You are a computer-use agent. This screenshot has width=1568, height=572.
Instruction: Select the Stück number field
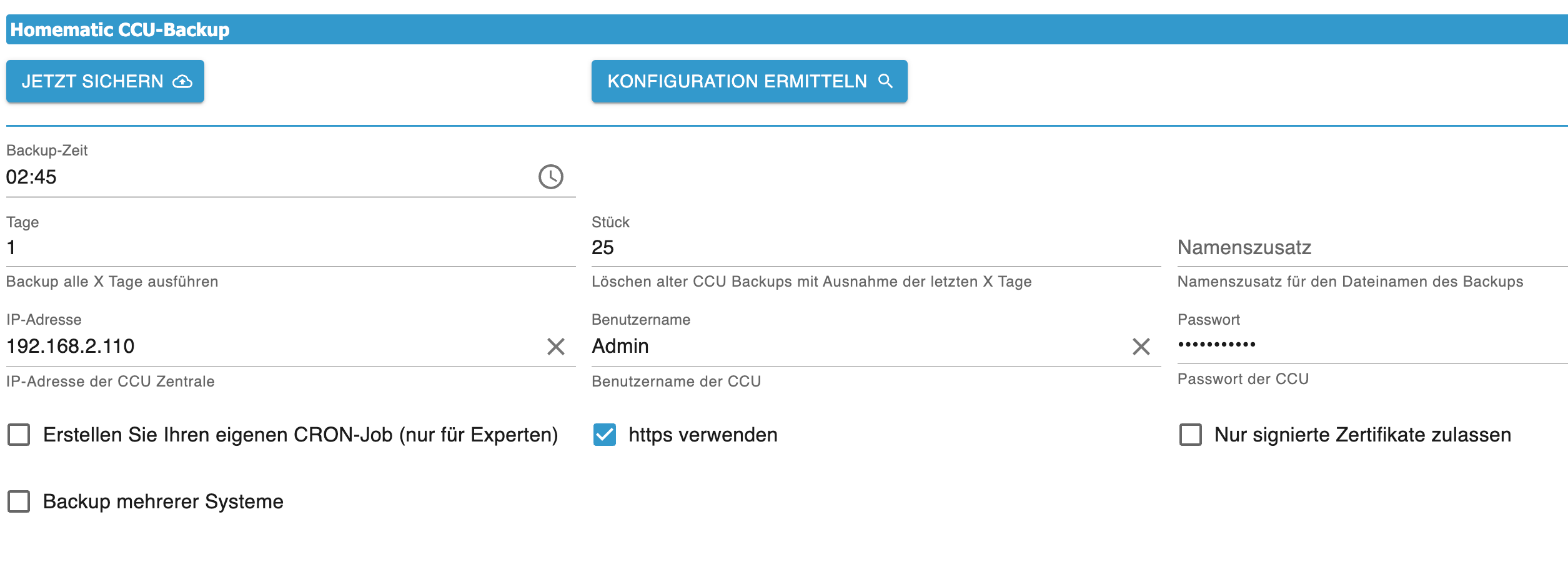coord(875,248)
